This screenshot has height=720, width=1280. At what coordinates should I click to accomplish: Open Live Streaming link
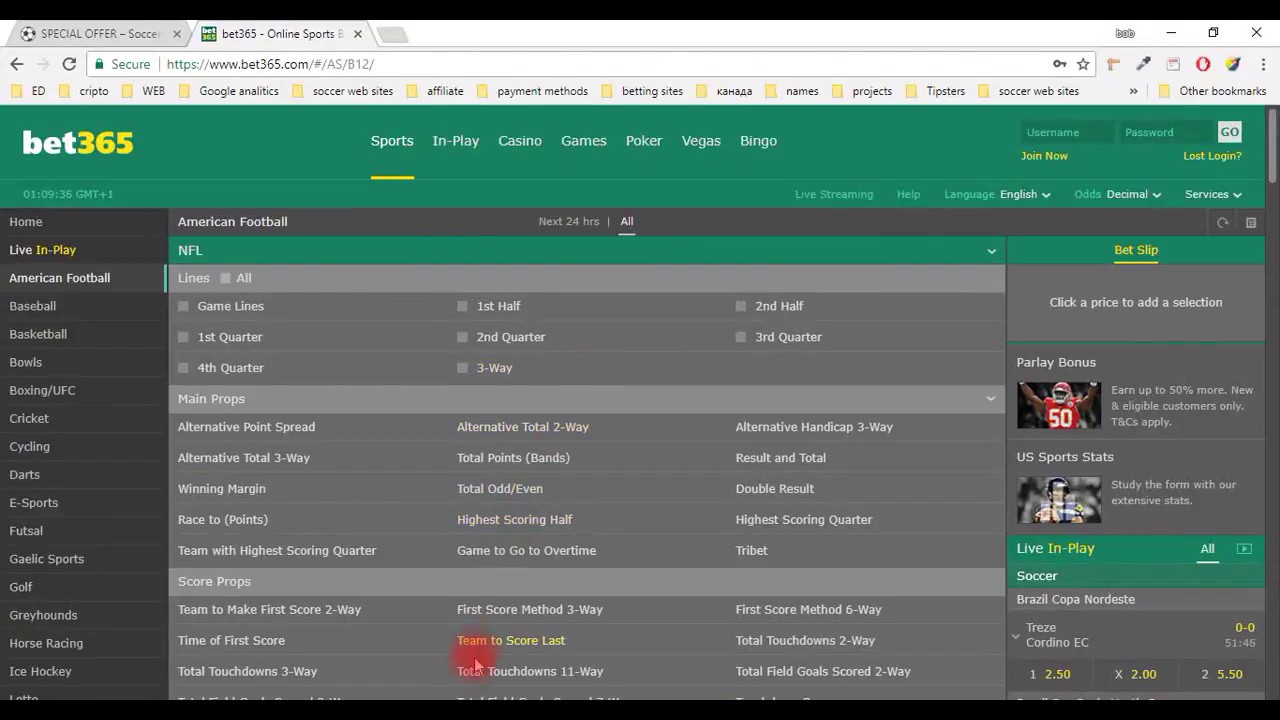pos(834,194)
